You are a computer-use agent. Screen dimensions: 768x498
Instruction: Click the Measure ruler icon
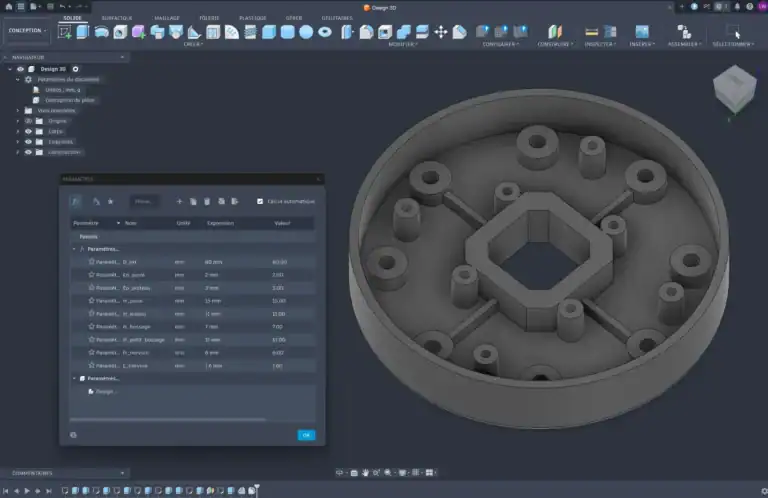591,32
